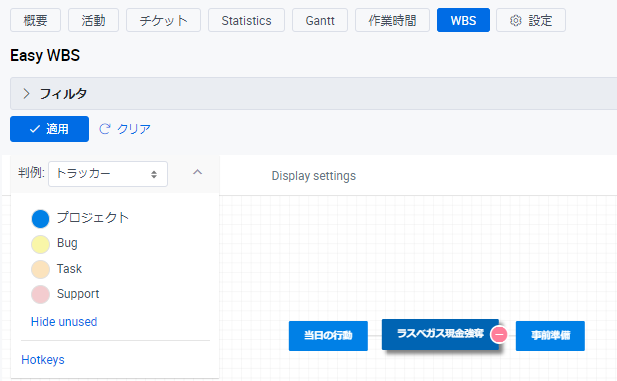The image size is (617, 381).
Task: Select the 当日の行動 WBS node
Action: [328, 336]
